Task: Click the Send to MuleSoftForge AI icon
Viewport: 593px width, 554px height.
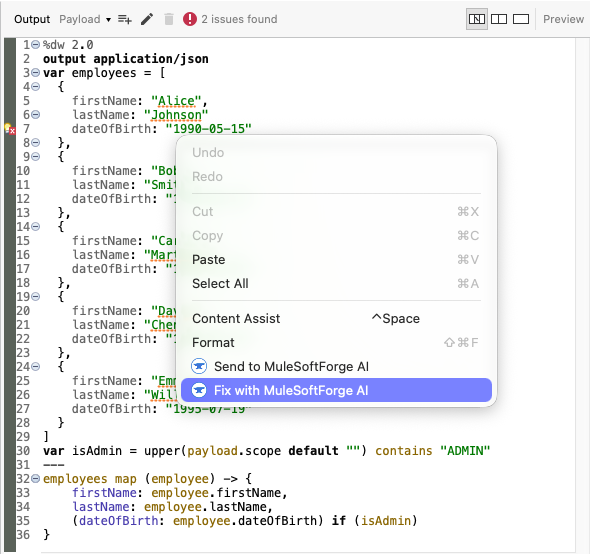Action: click(199, 366)
